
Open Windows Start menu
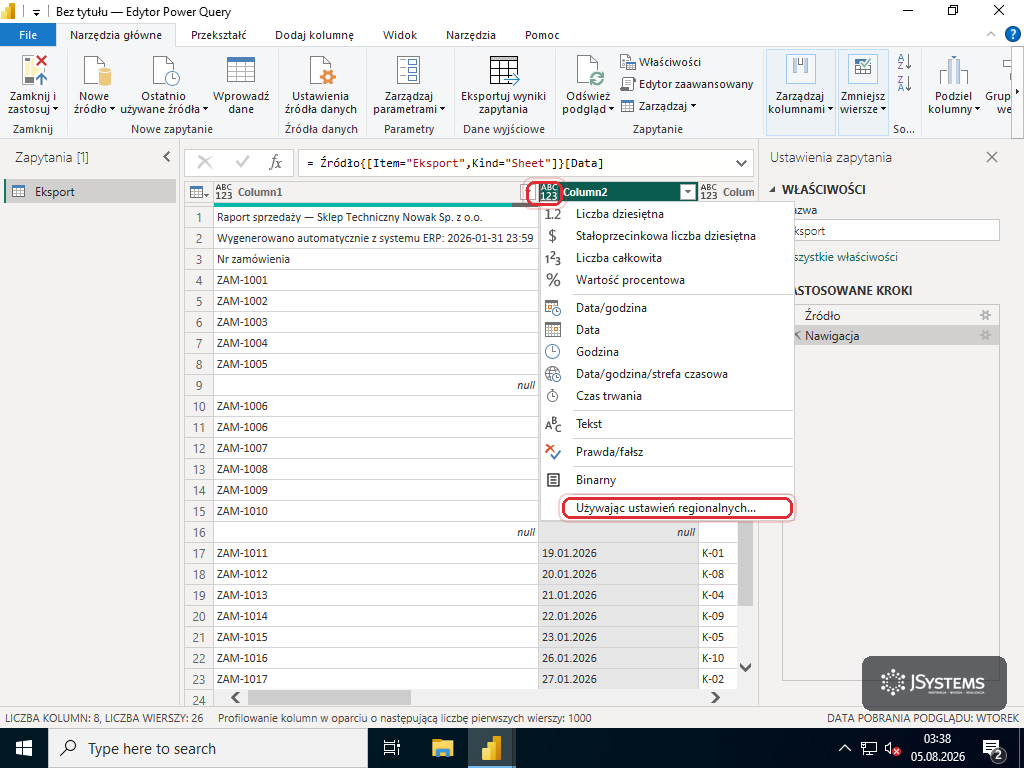pyautogui.click(x=24, y=748)
